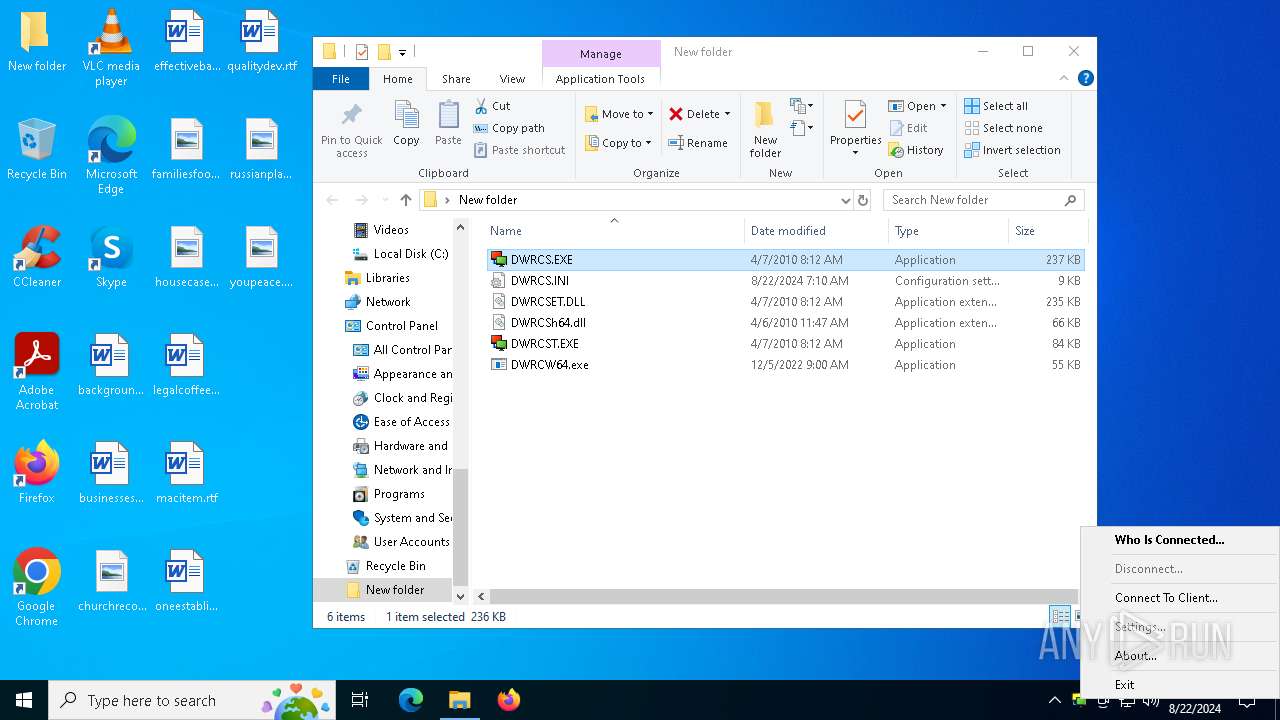1280x720 pixels.
Task: Click the Adobe Acrobat desktop icon
Action: [x=37, y=372]
